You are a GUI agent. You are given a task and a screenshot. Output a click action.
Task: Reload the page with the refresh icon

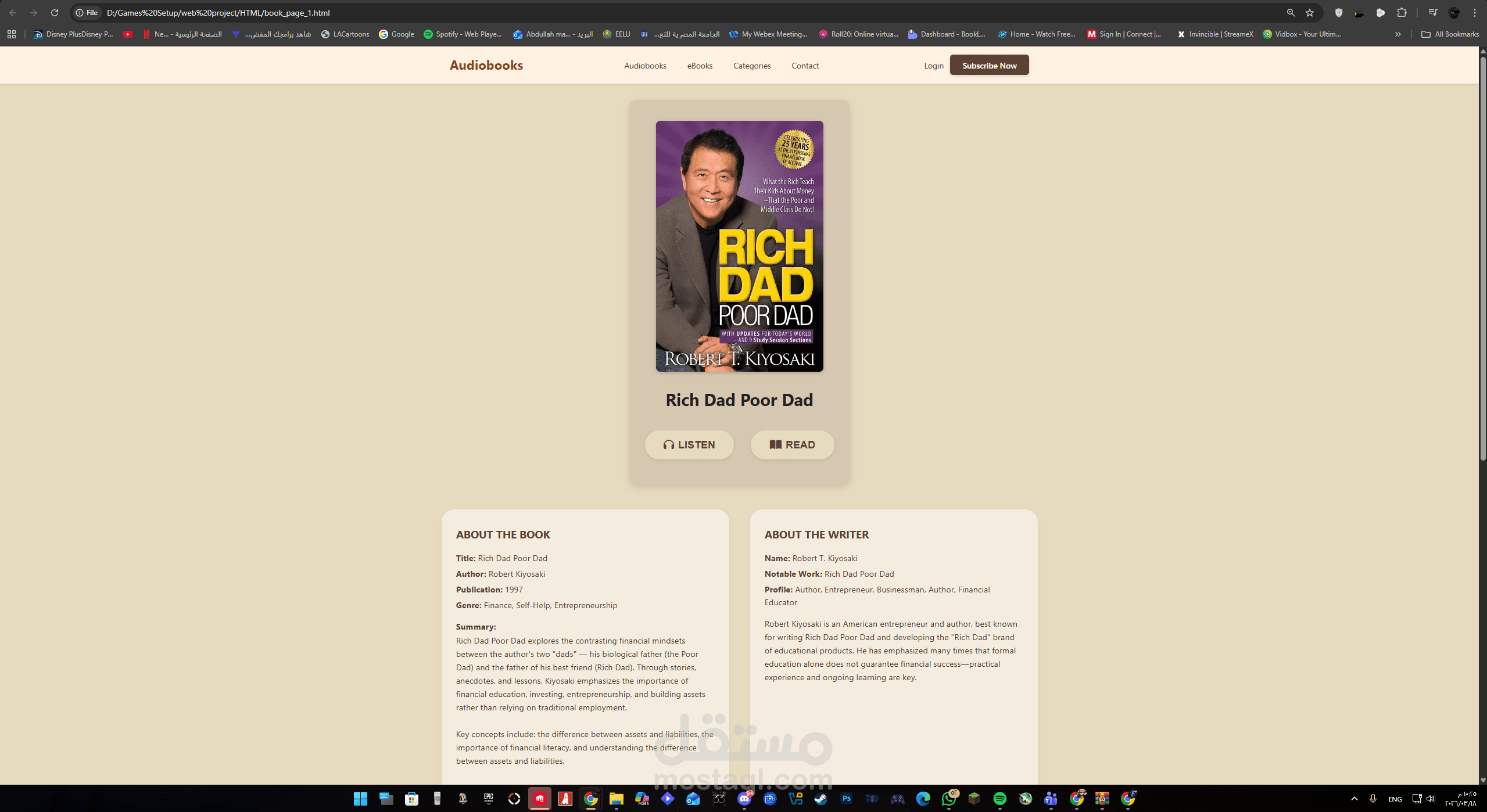point(55,13)
